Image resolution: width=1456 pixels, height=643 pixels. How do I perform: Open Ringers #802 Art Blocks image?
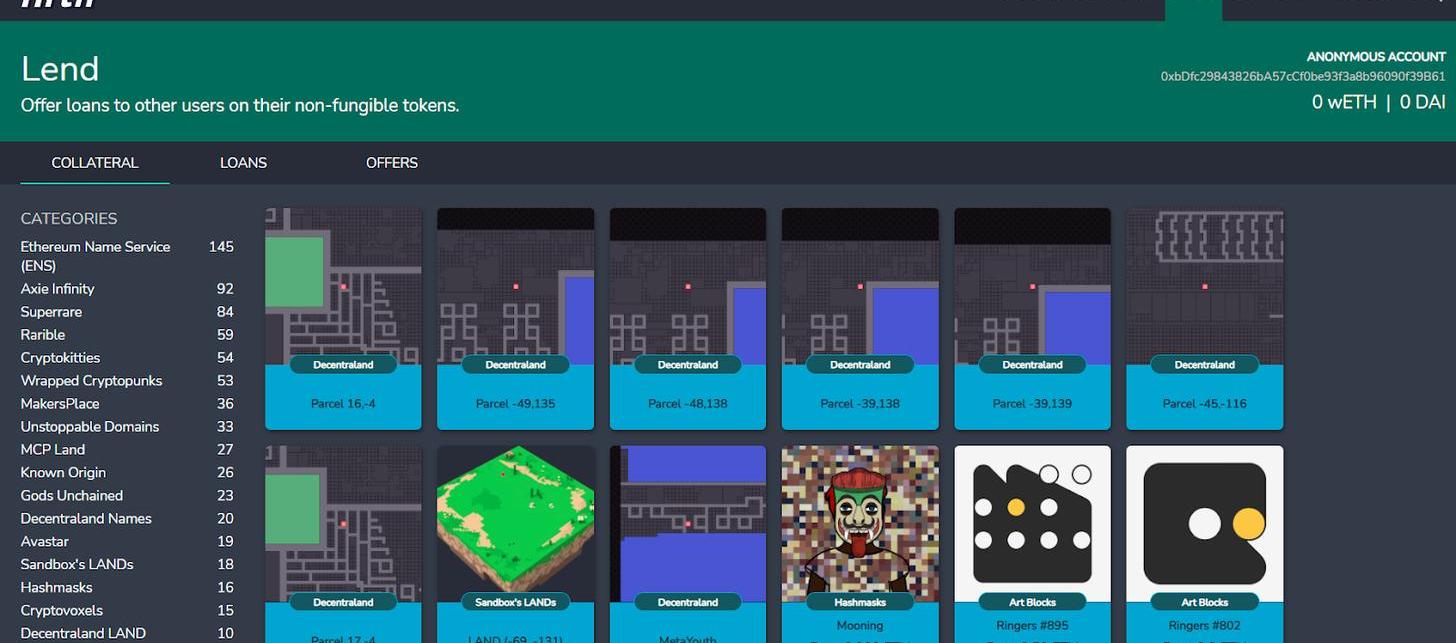pos(1204,520)
